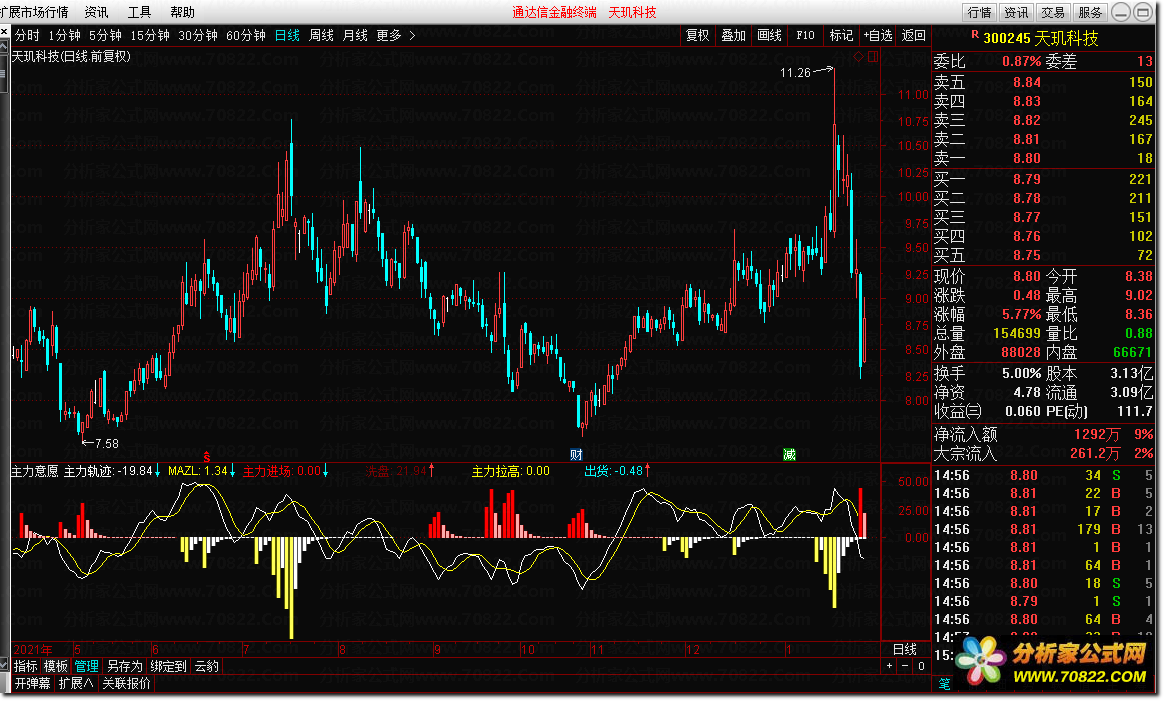
Task: Reset zoom with the 0 button
Action: 921,666
